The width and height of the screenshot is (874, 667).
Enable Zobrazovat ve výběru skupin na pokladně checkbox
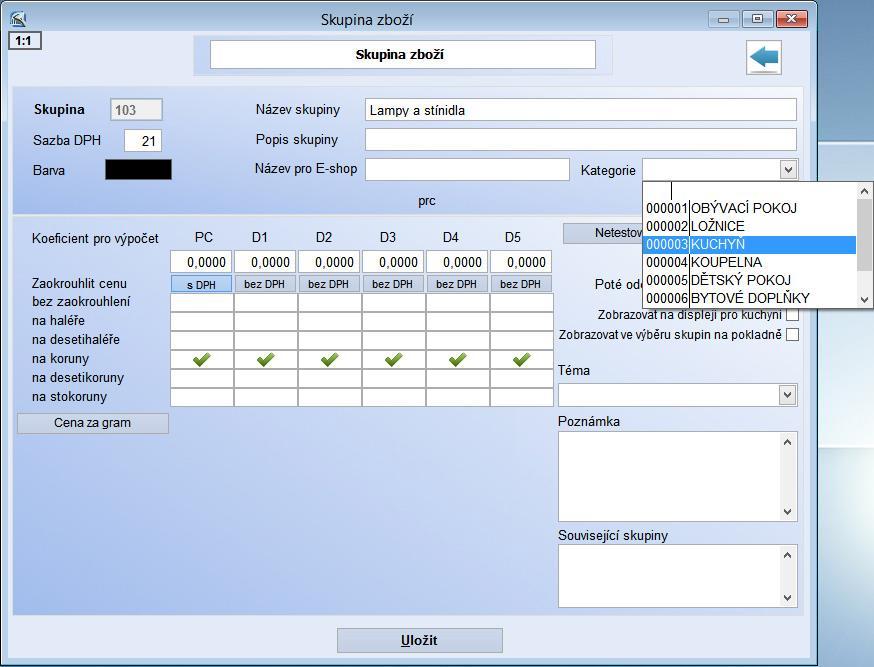coord(792,334)
